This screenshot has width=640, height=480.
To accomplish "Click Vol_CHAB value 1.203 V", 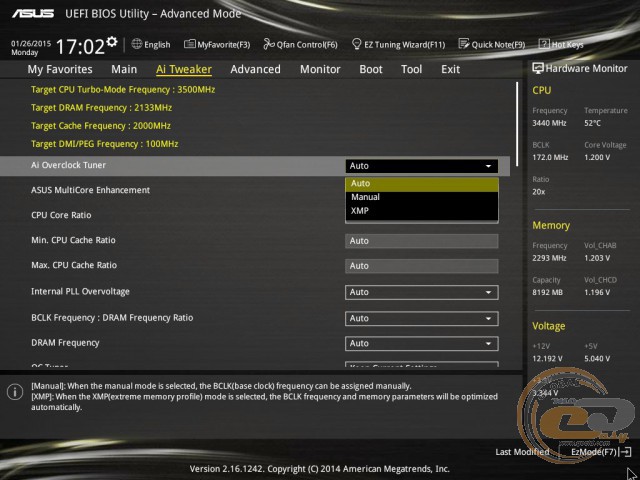I will [597, 258].
